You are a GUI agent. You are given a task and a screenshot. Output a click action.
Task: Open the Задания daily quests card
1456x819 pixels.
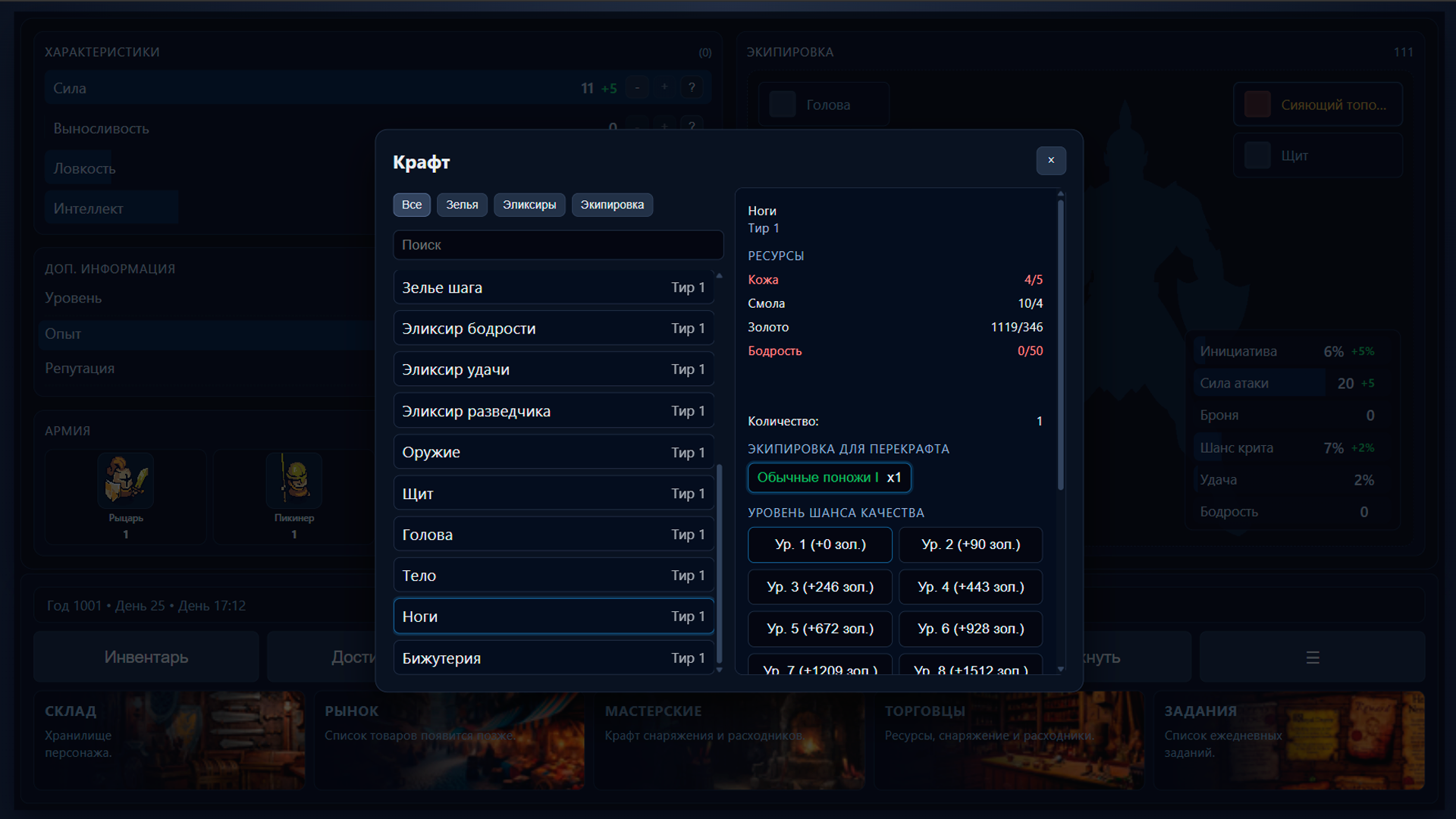[1290, 739]
